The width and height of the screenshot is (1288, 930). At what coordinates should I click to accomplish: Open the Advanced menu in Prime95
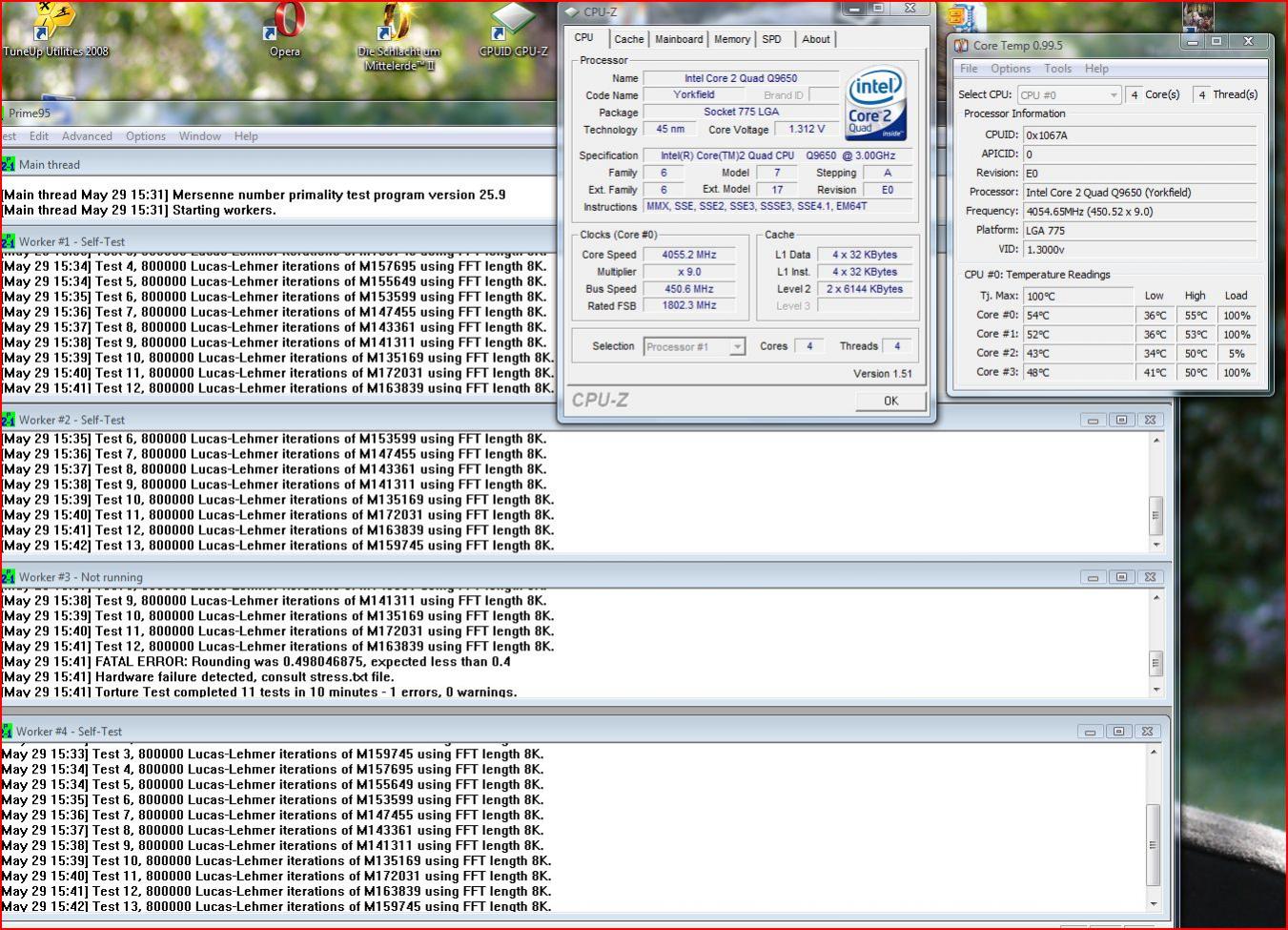[87, 136]
